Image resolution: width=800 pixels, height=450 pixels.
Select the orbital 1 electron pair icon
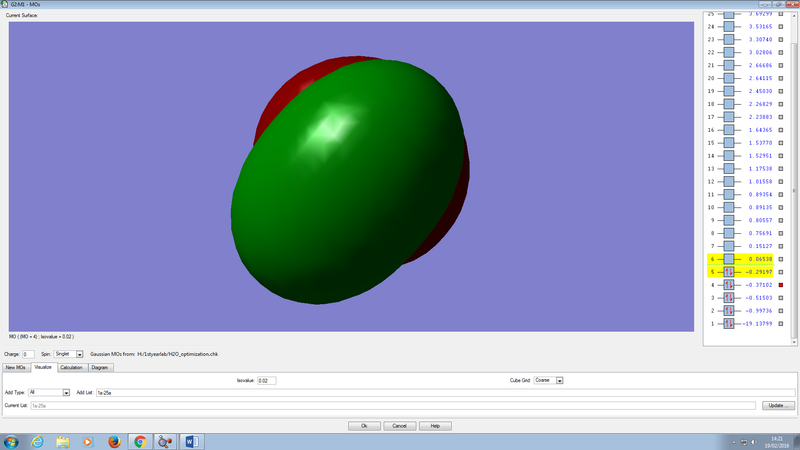(x=729, y=324)
